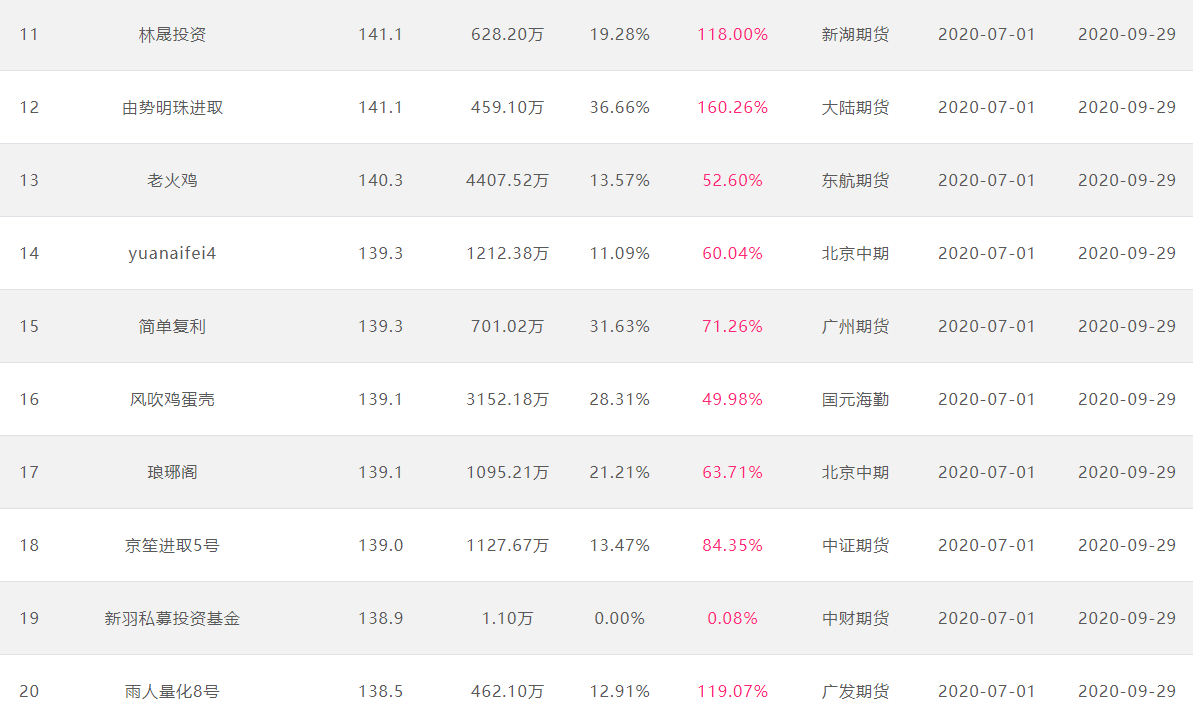The width and height of the screenshot is (1193, 722).
Task: Click the 160.26% return rate value
Action: tap(732, 107)
